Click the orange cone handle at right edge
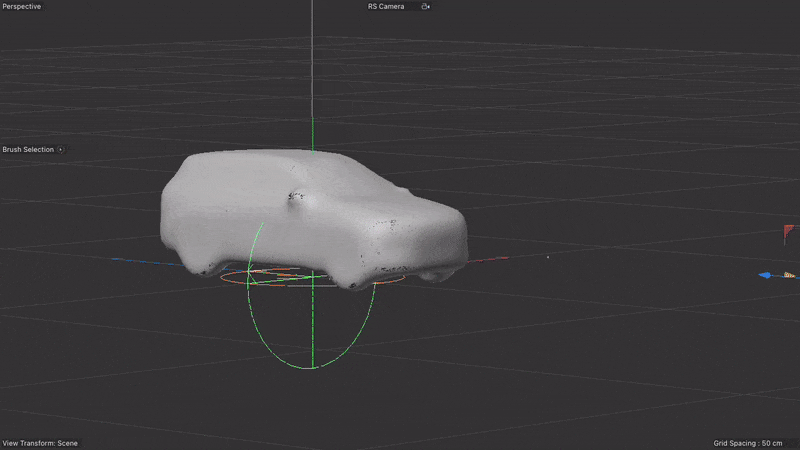 (x=789, y=275)
